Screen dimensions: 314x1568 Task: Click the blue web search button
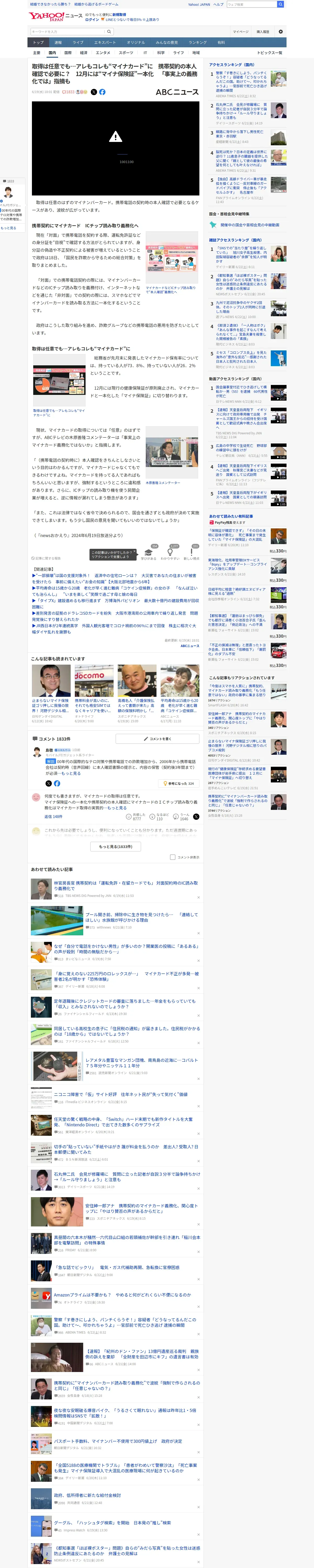coord(281,4)
